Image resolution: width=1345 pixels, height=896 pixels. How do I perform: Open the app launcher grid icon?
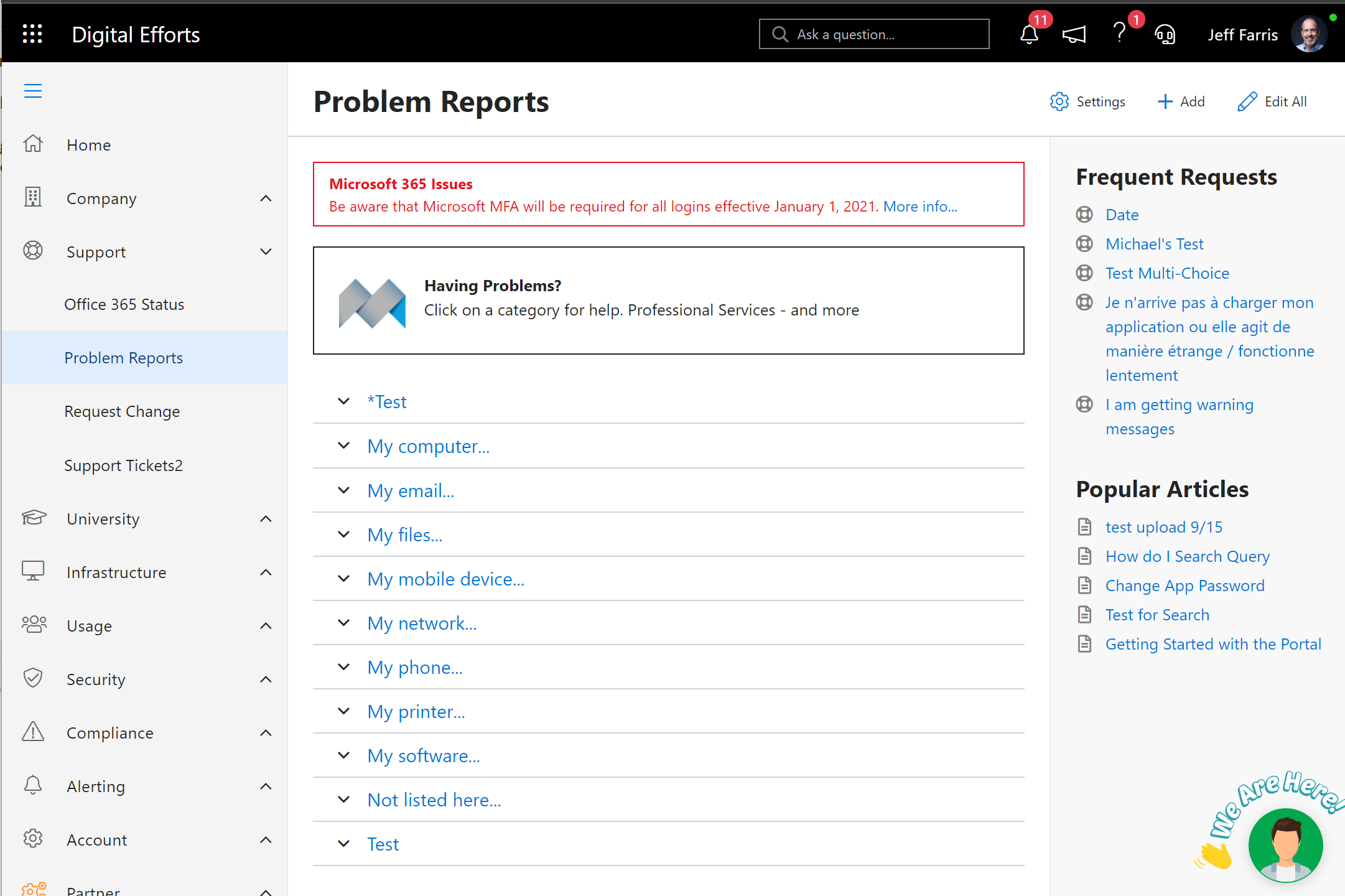32,34
